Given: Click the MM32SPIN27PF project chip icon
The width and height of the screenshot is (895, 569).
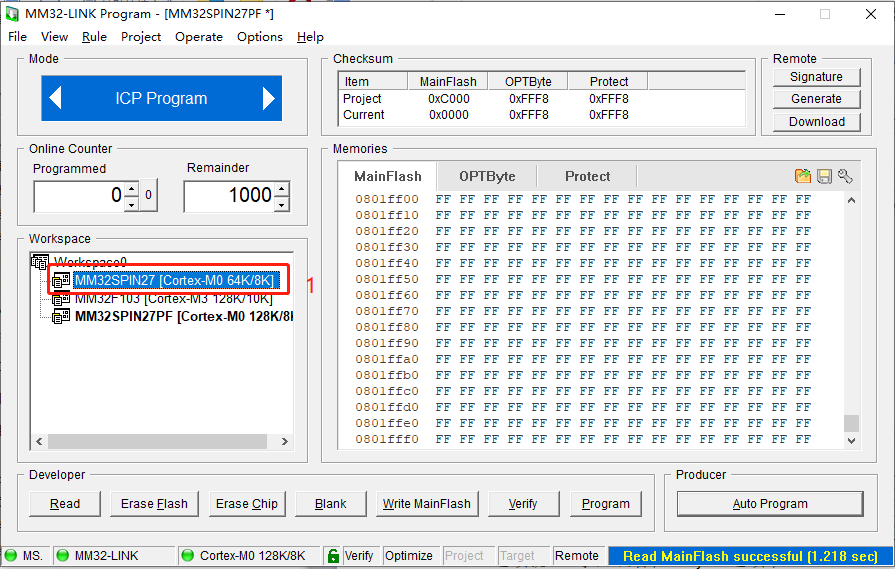Looking at the screenshot, I should point(61,316).
